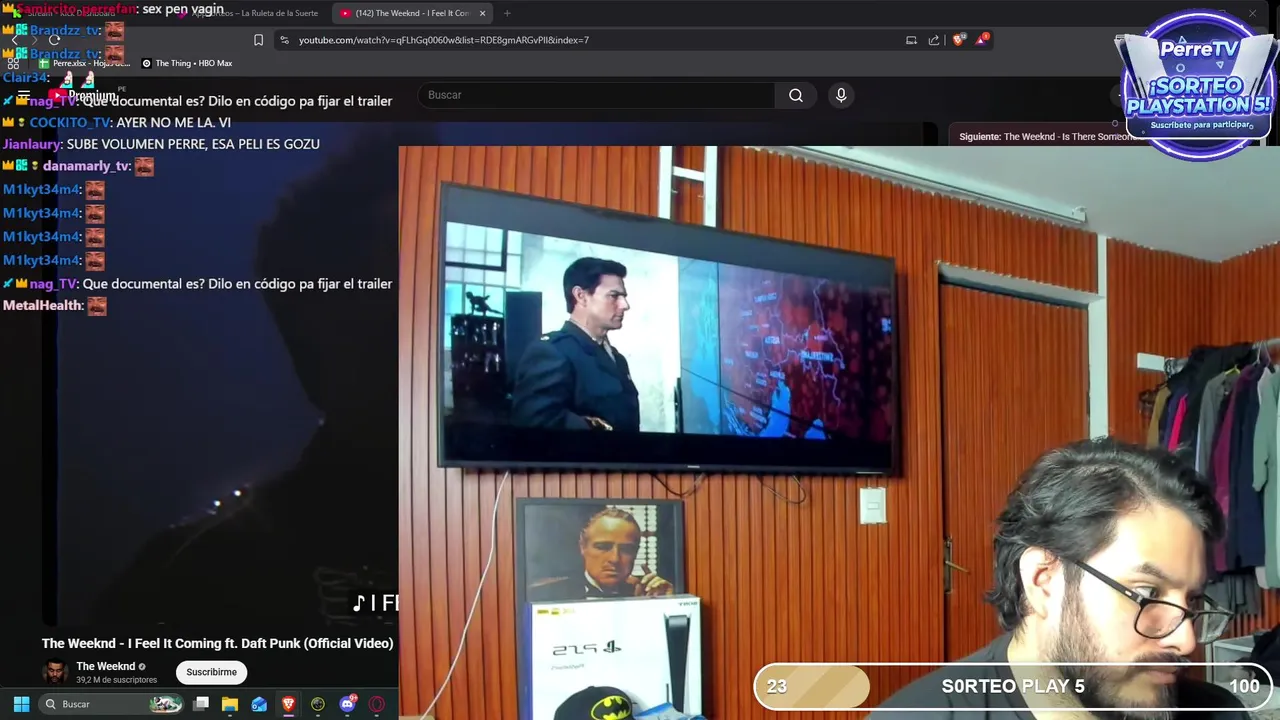Open Opera browser from the taskbar
The width and height of the screenshot is (1280, 720).
(x=377, y=704)
